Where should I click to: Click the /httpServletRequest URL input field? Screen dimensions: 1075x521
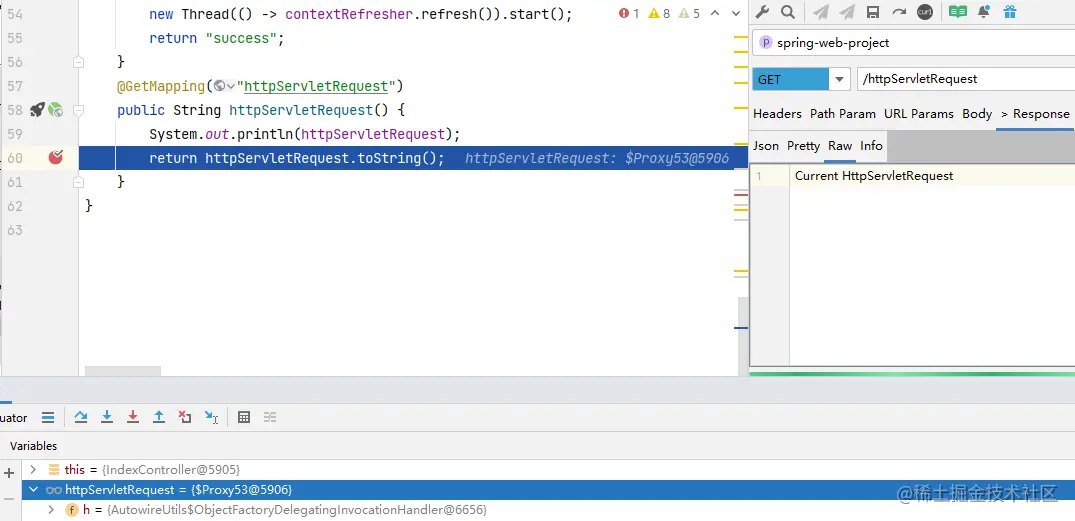click(966, 79)
